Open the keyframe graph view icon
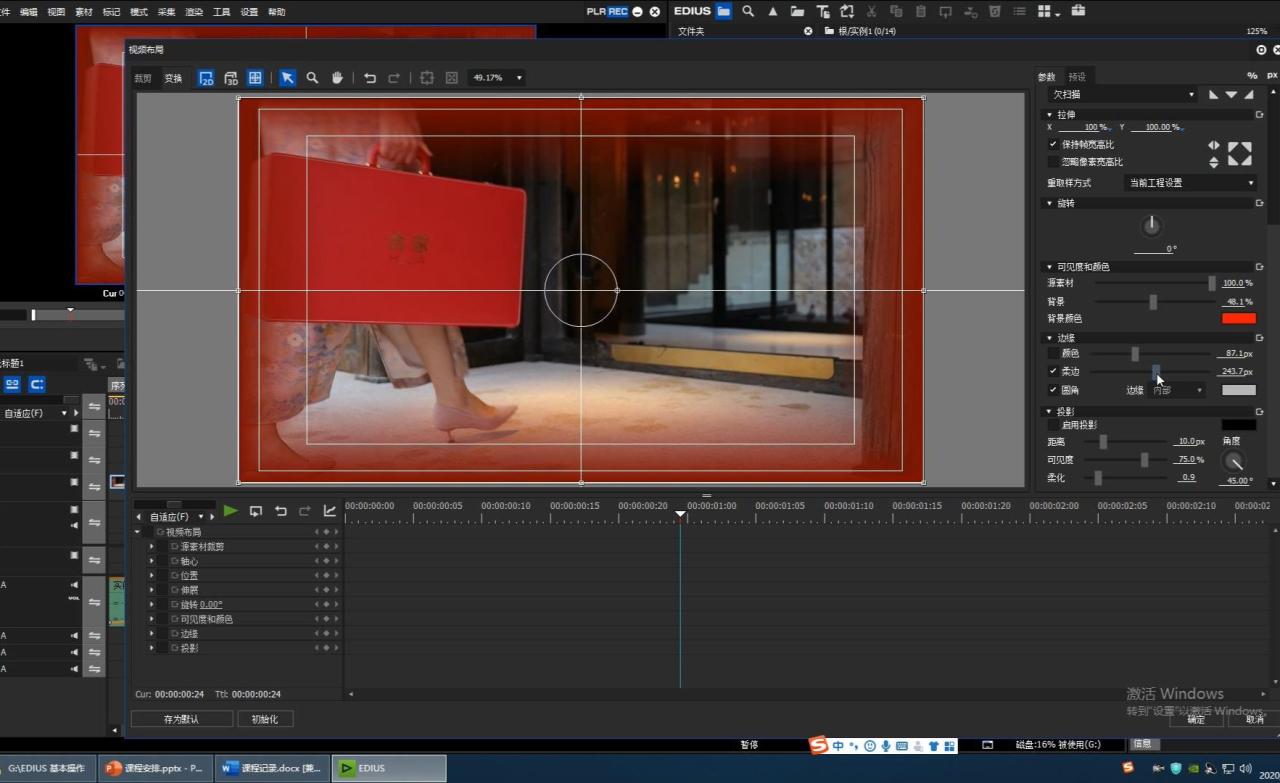 [x=330, y=511]
